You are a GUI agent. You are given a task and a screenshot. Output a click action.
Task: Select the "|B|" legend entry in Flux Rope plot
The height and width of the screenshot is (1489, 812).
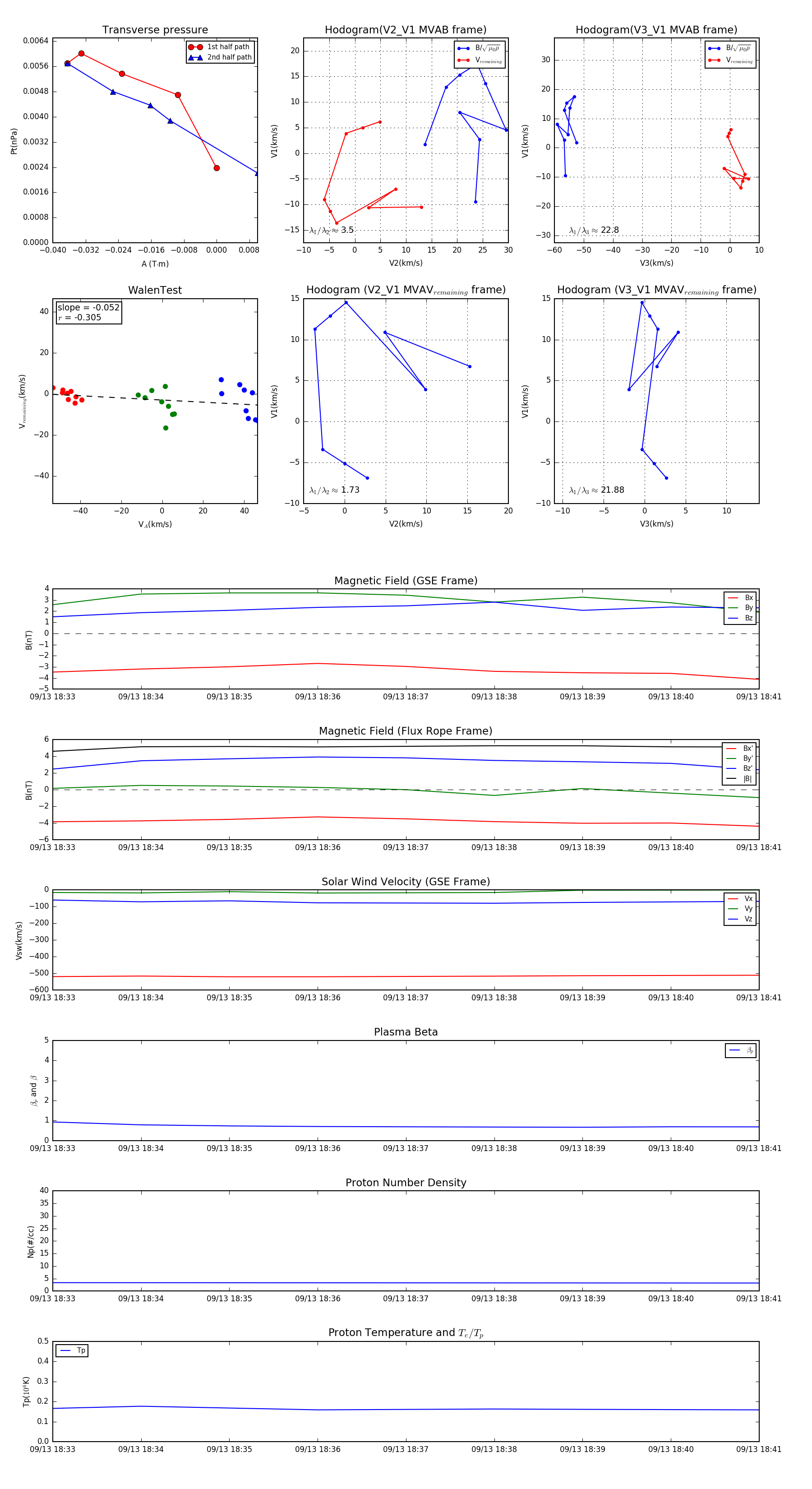click(x=739, y=779)
